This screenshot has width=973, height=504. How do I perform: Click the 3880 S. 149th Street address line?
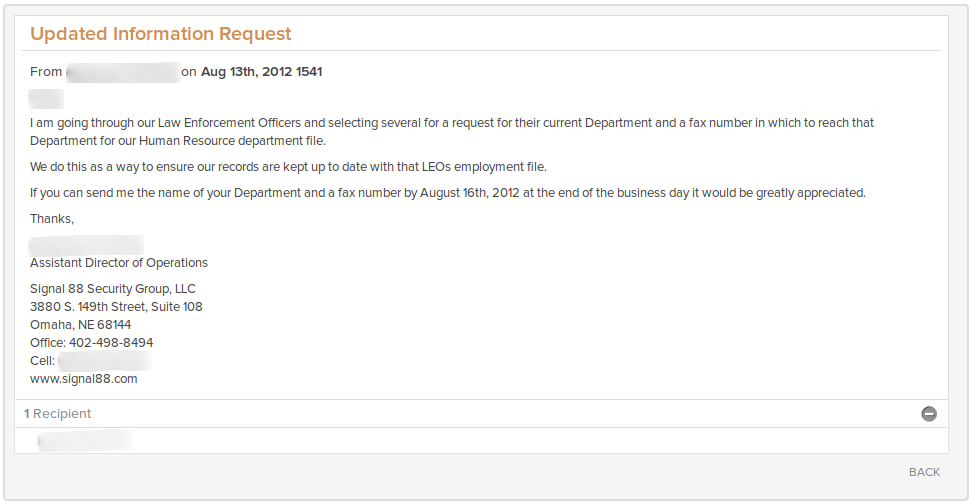point(116,307)
